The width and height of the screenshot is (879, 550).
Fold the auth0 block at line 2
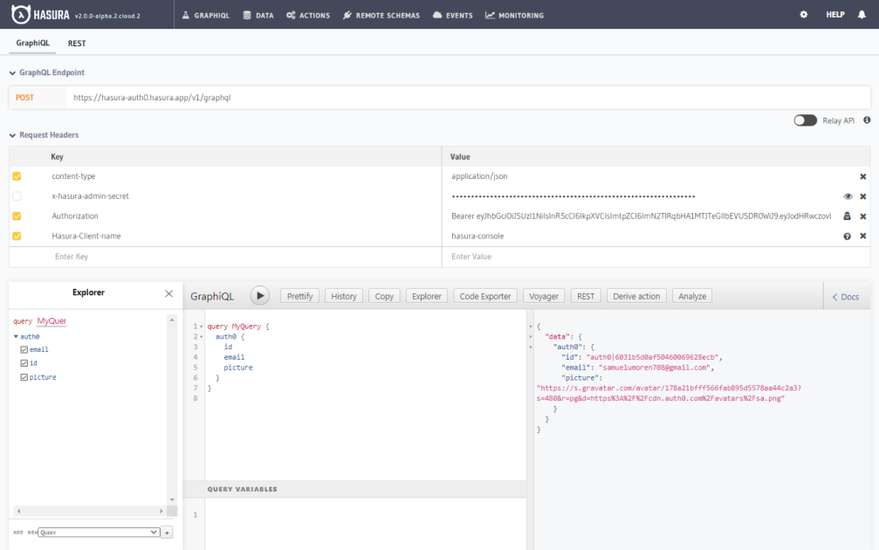pos(201,336)
